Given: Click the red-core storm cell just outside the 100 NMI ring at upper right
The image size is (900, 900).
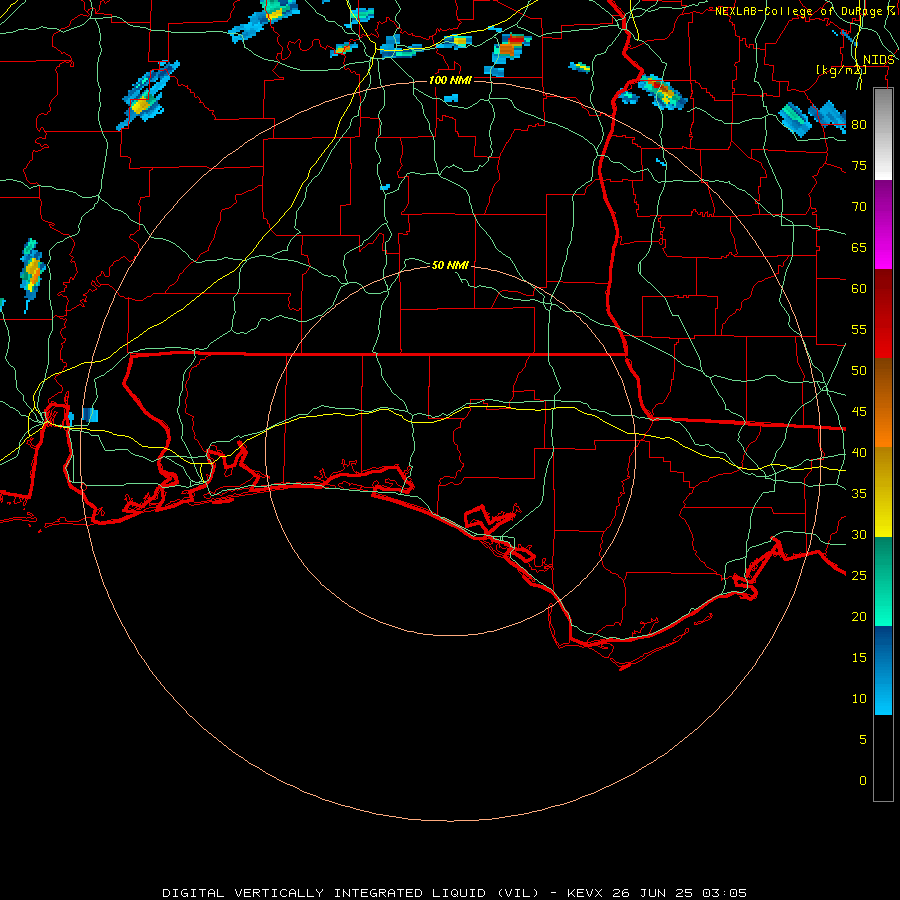Looking at the screenshot, I should [x=662, y=92].
